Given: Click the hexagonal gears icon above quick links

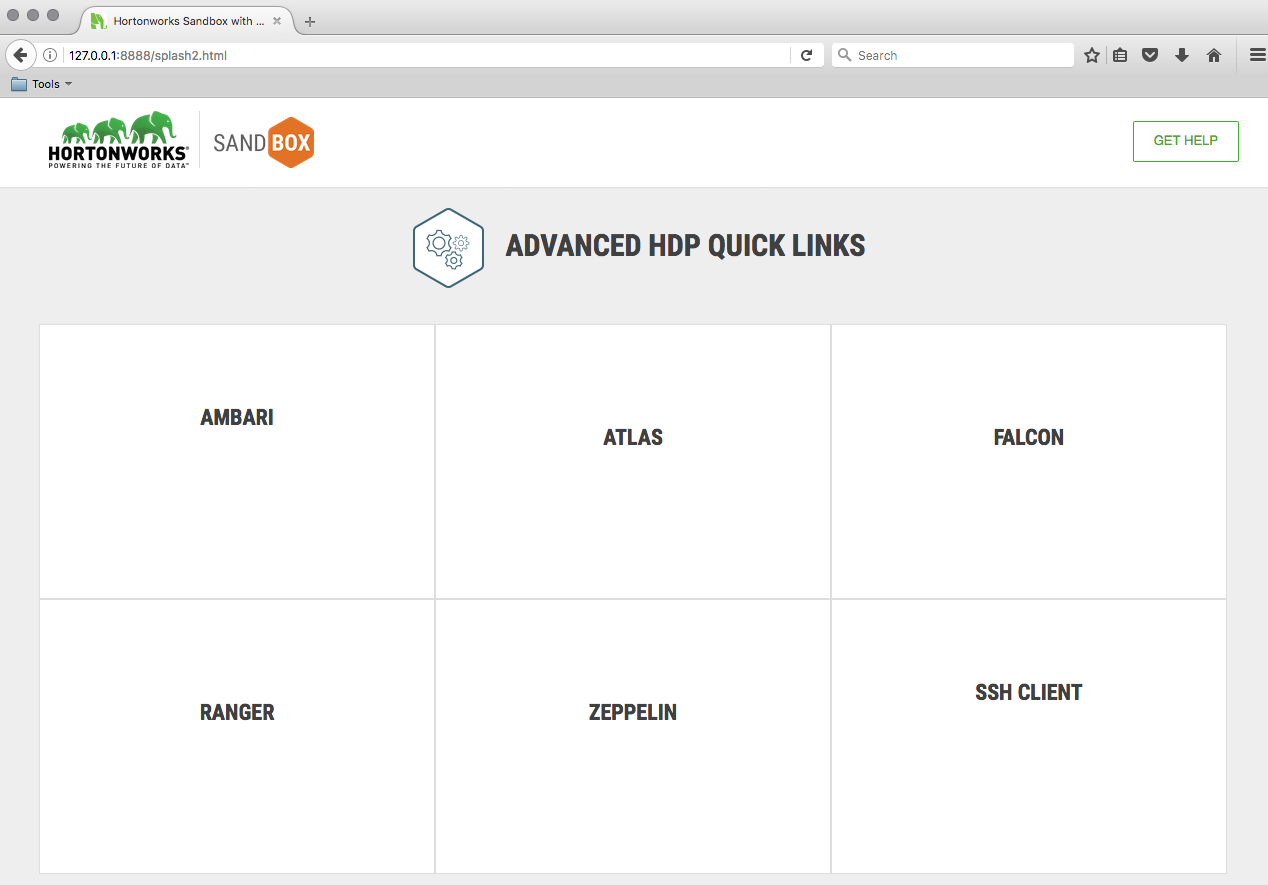Looking at the screenshot, I should (x=448, y=246).
